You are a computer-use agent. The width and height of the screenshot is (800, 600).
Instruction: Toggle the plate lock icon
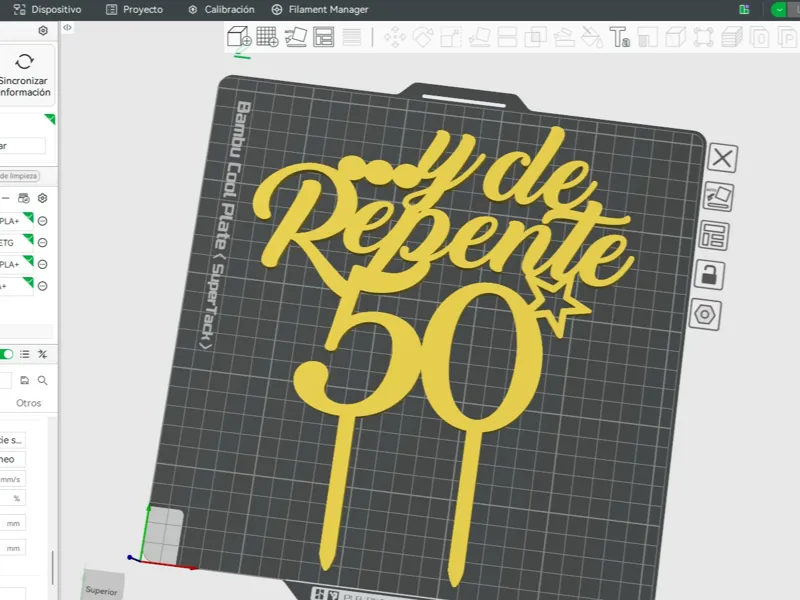pyautogui.click(x=709, y=276)
